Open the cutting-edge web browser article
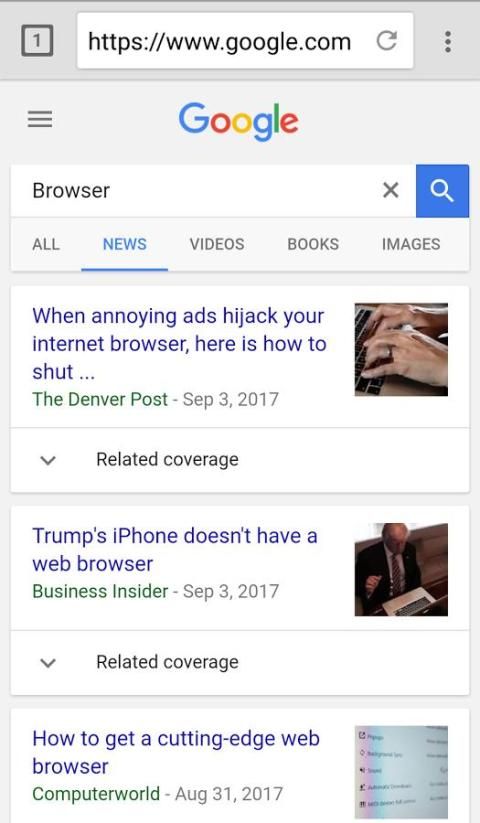Screen dimensions: 480x823 point(176,752)
